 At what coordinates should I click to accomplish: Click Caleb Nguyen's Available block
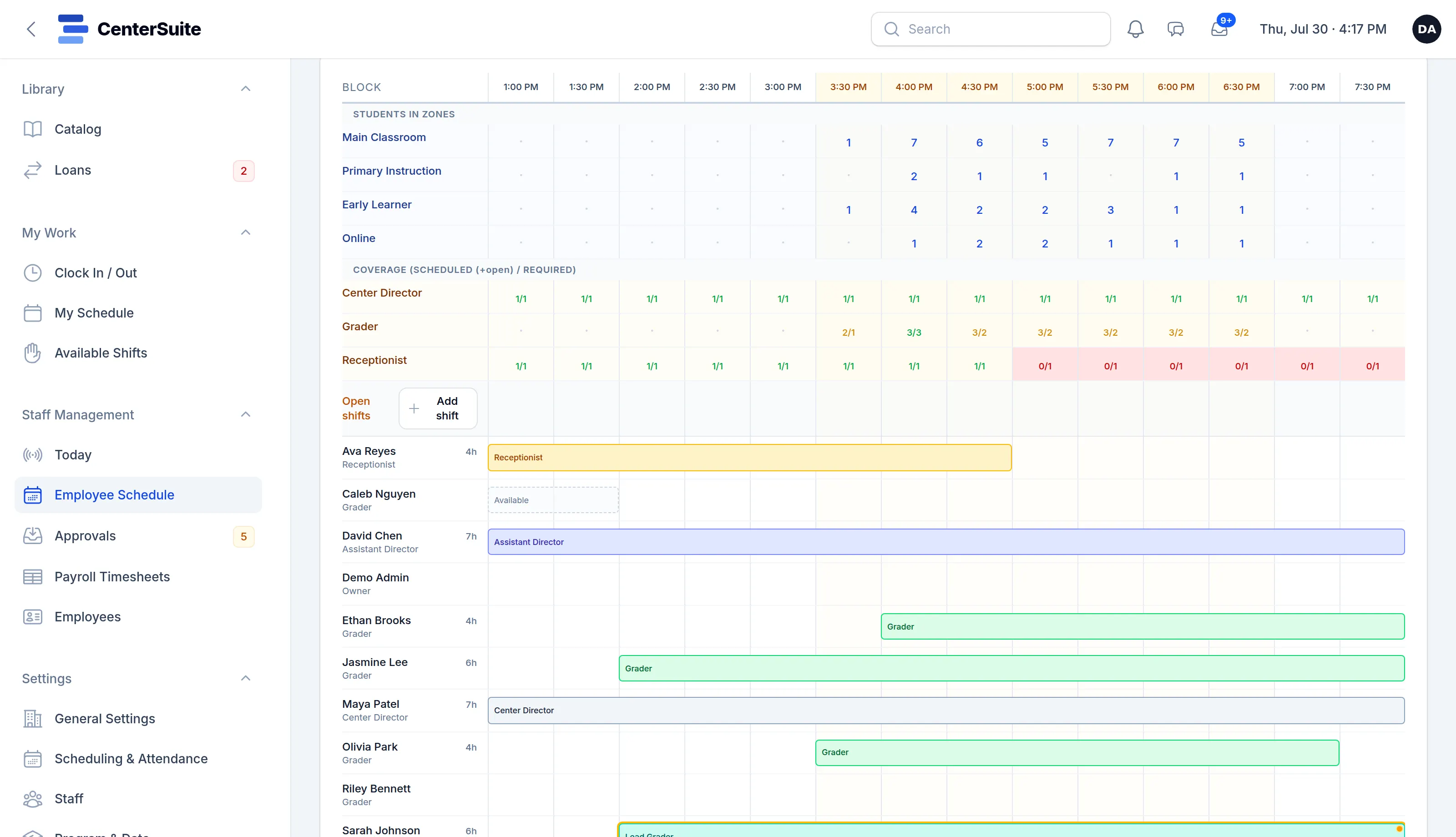553,500
